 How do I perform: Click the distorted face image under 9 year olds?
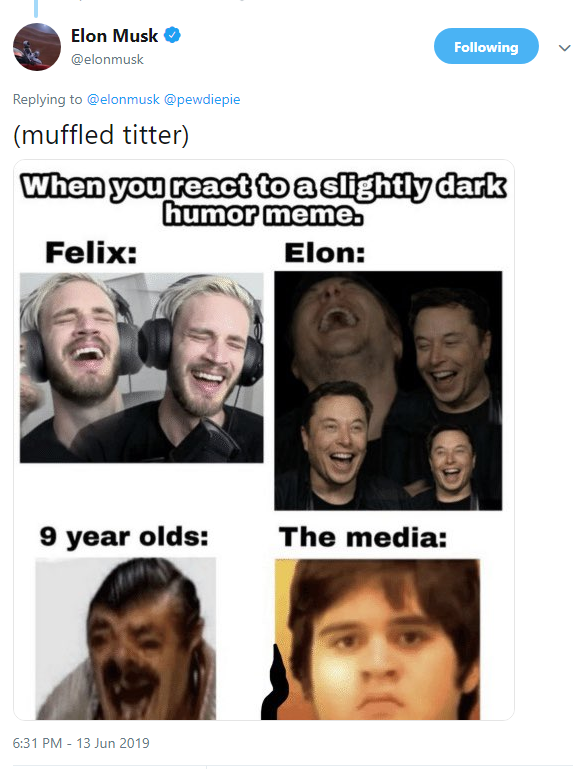[x=126, y=639]
